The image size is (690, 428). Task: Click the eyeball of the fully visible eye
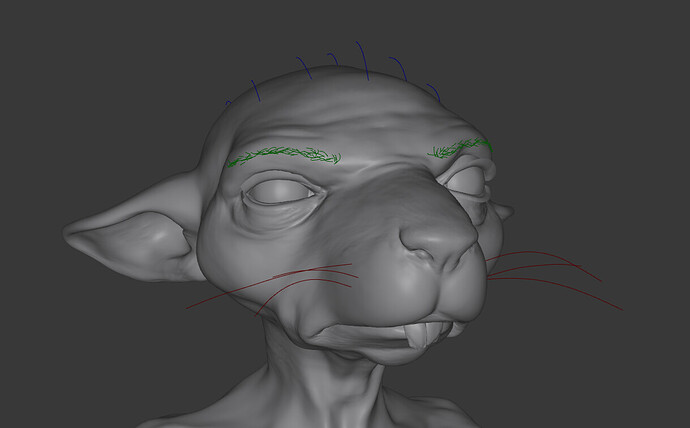coord(279,192)
